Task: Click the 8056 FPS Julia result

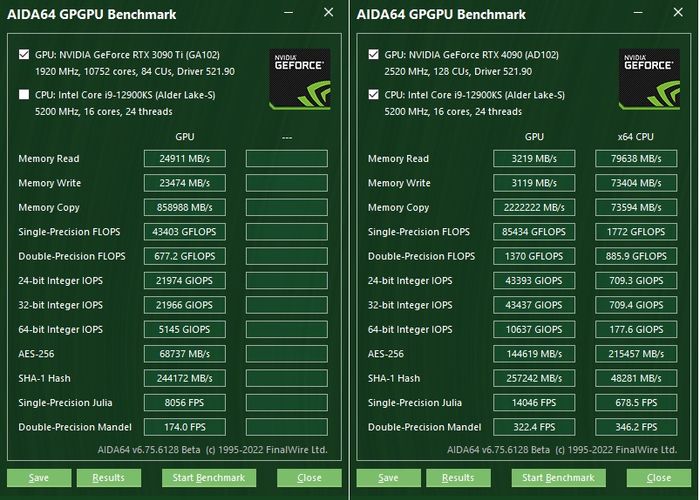Action: pos(185,403)
